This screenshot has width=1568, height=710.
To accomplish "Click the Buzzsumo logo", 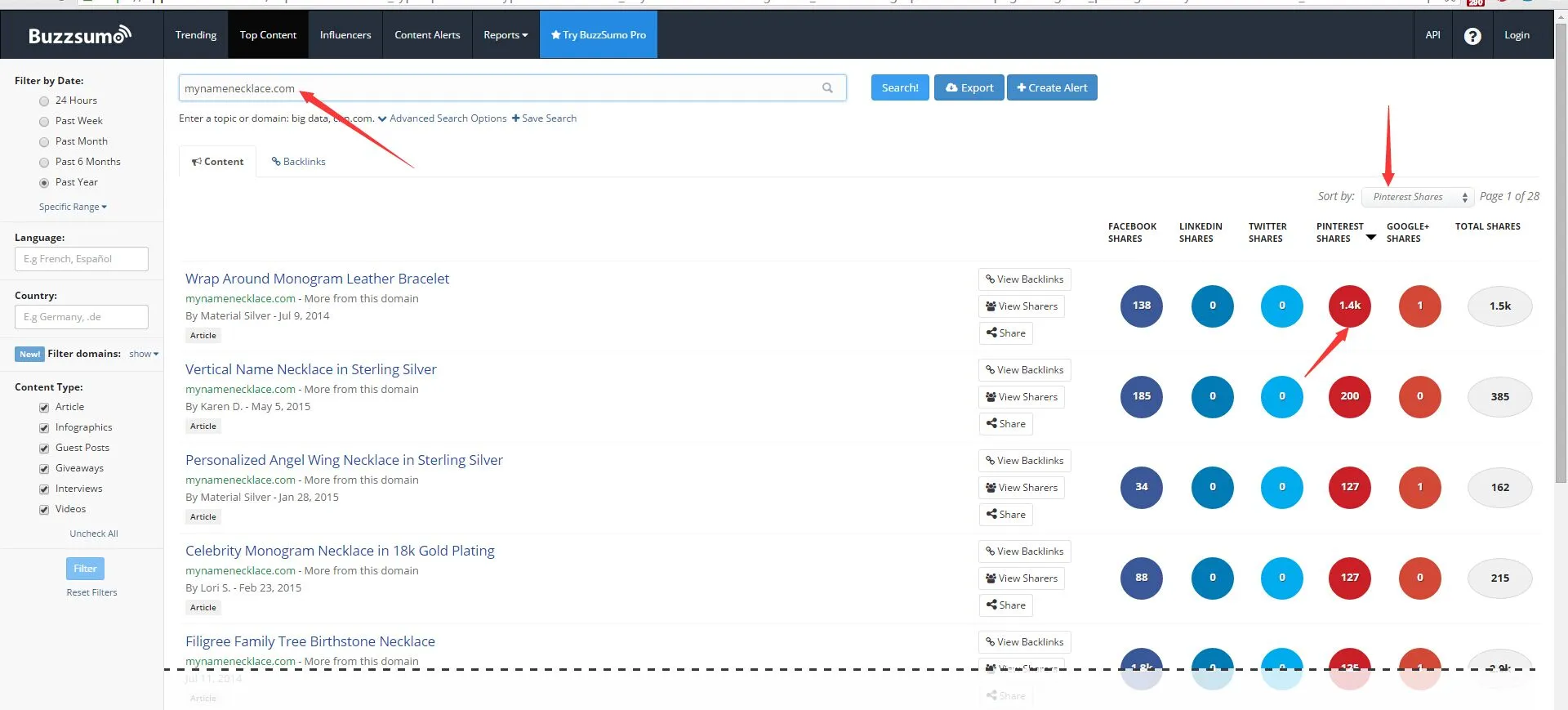I will 80,35.
